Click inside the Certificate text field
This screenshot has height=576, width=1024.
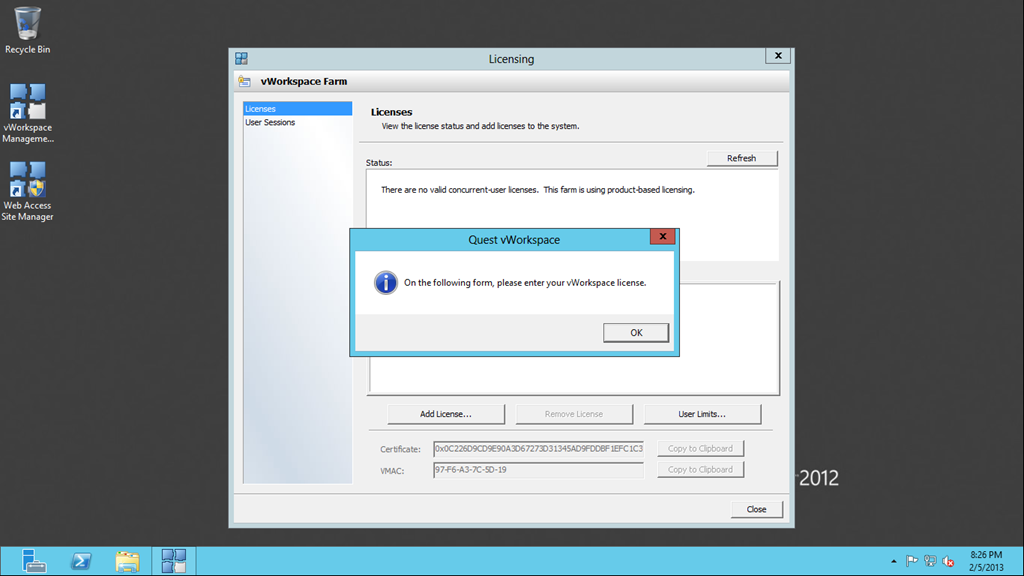point(538,449)
